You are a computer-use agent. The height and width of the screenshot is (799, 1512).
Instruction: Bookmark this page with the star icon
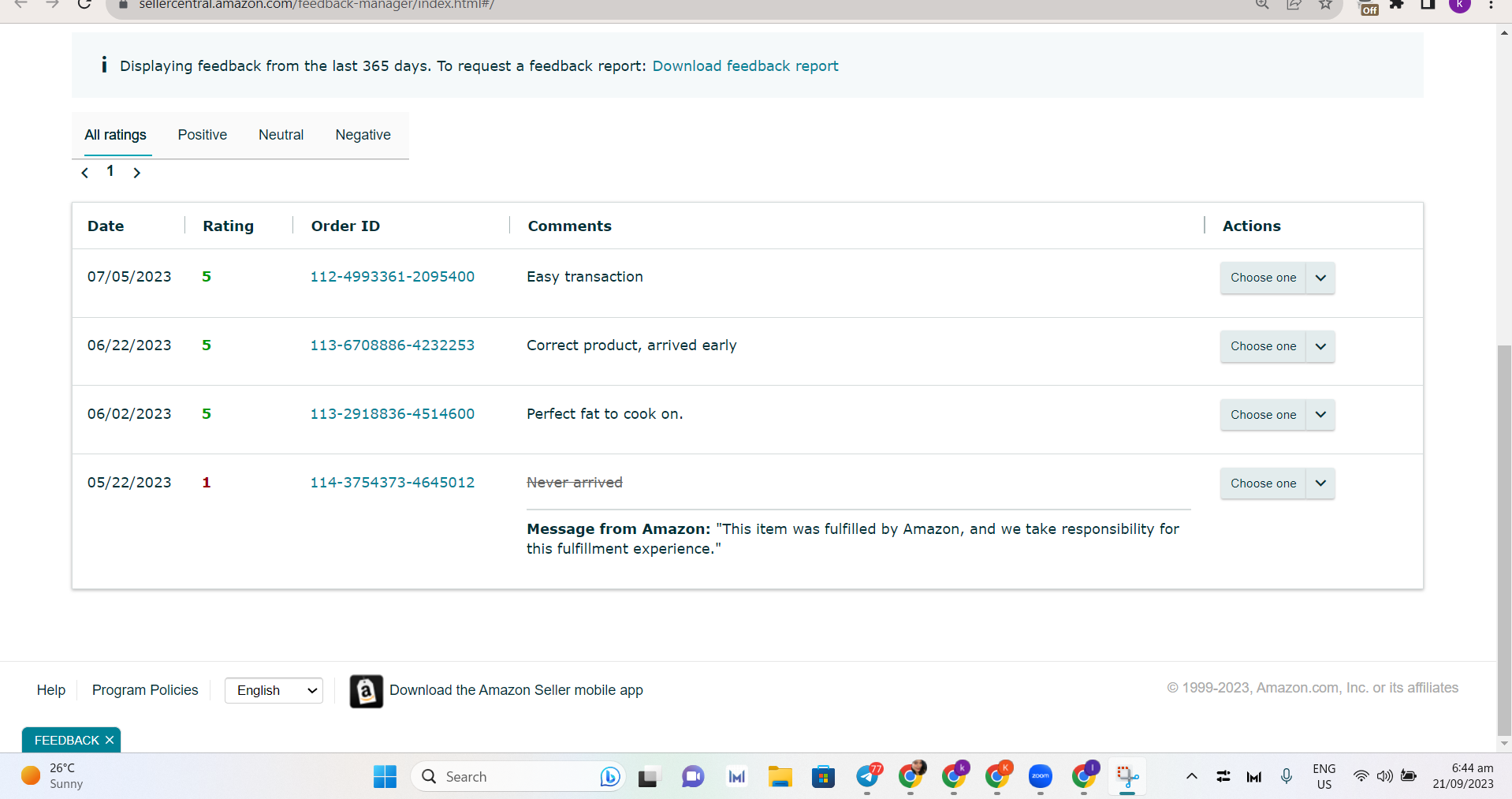(1326, 5)
